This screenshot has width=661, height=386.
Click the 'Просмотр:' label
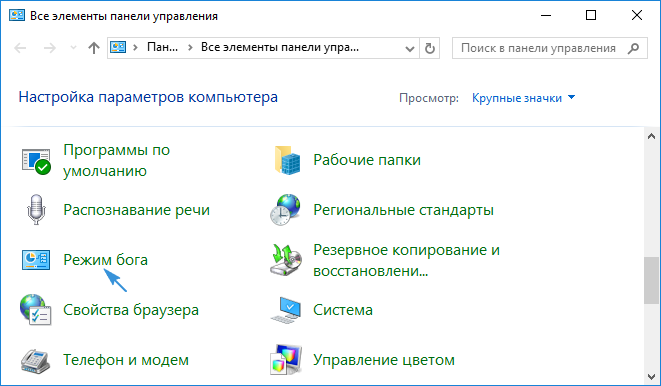pos(429,98)
